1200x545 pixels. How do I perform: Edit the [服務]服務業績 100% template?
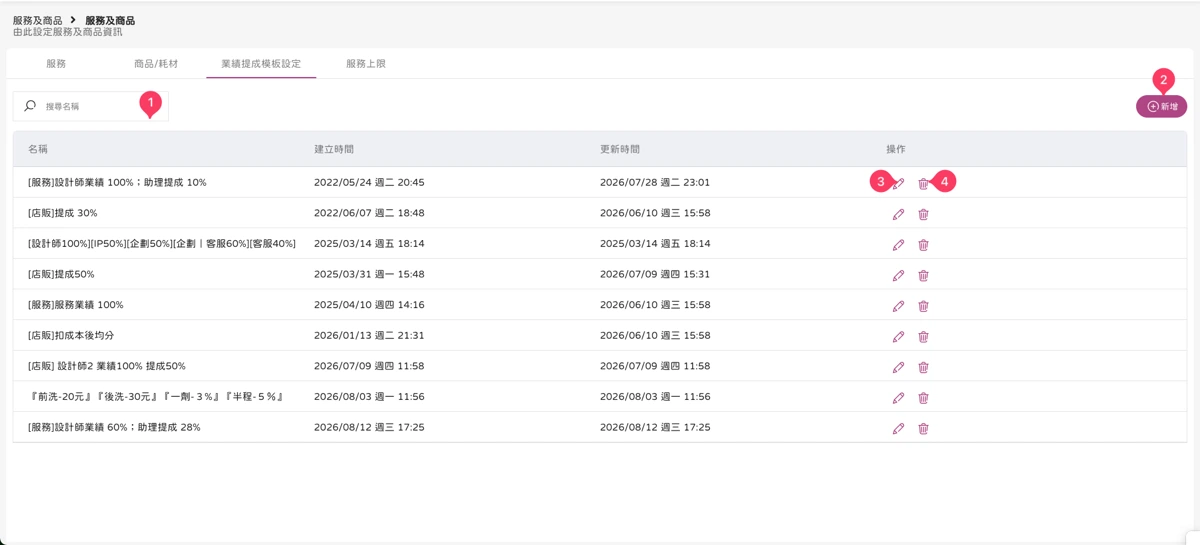898,306
